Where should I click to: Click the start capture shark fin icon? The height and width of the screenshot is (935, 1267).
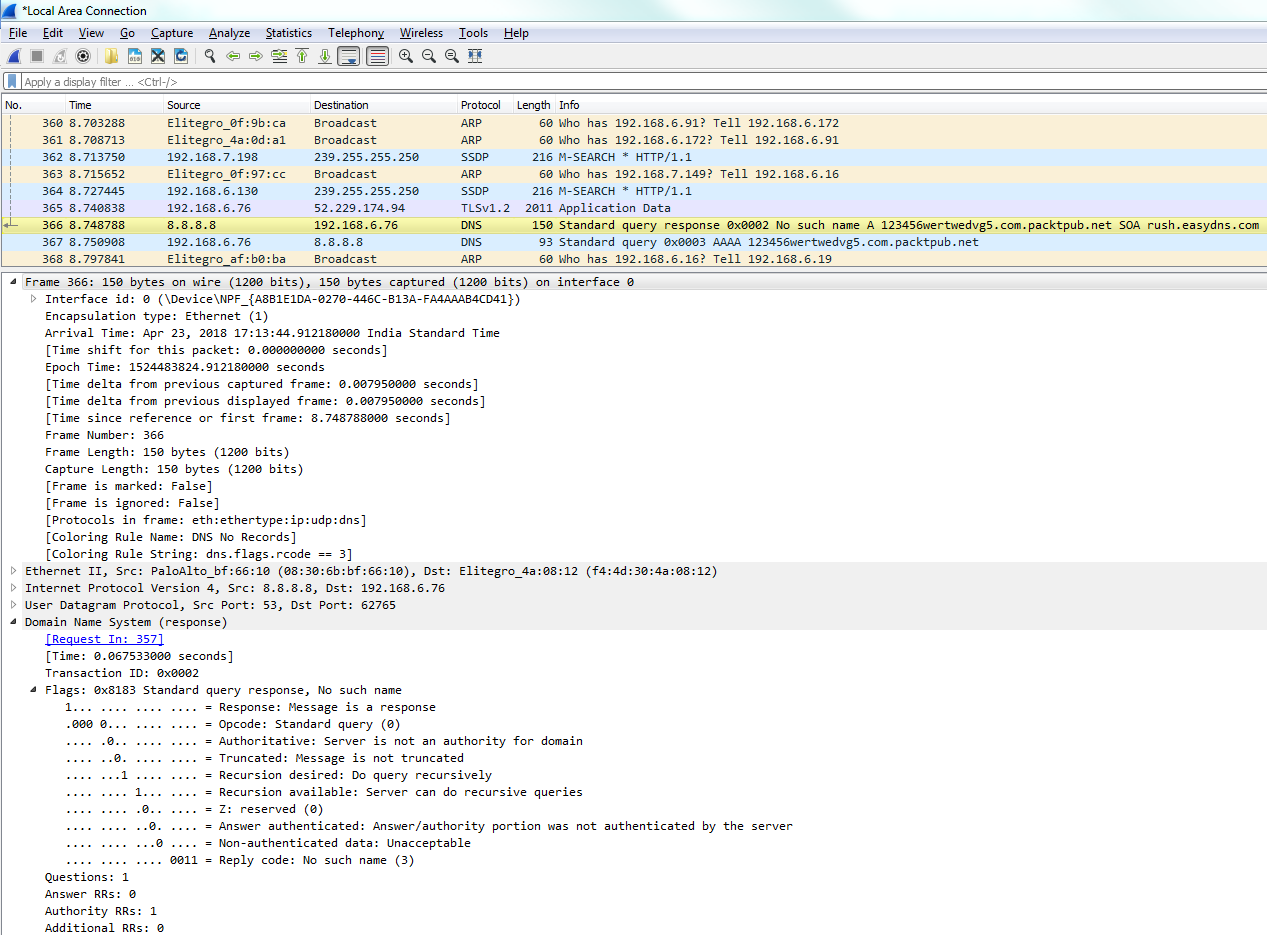point(14,56)
